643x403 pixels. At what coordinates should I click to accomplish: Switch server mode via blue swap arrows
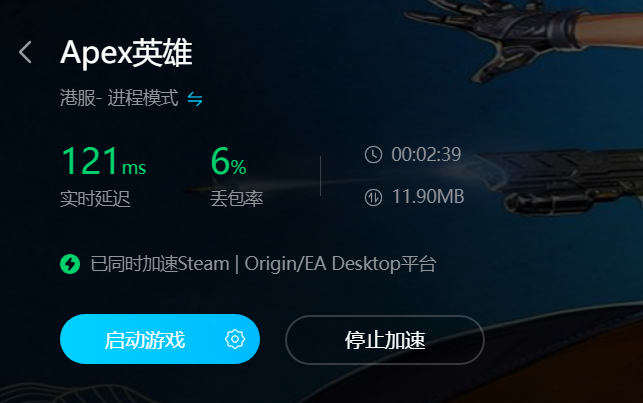click(x=195, y=99)
